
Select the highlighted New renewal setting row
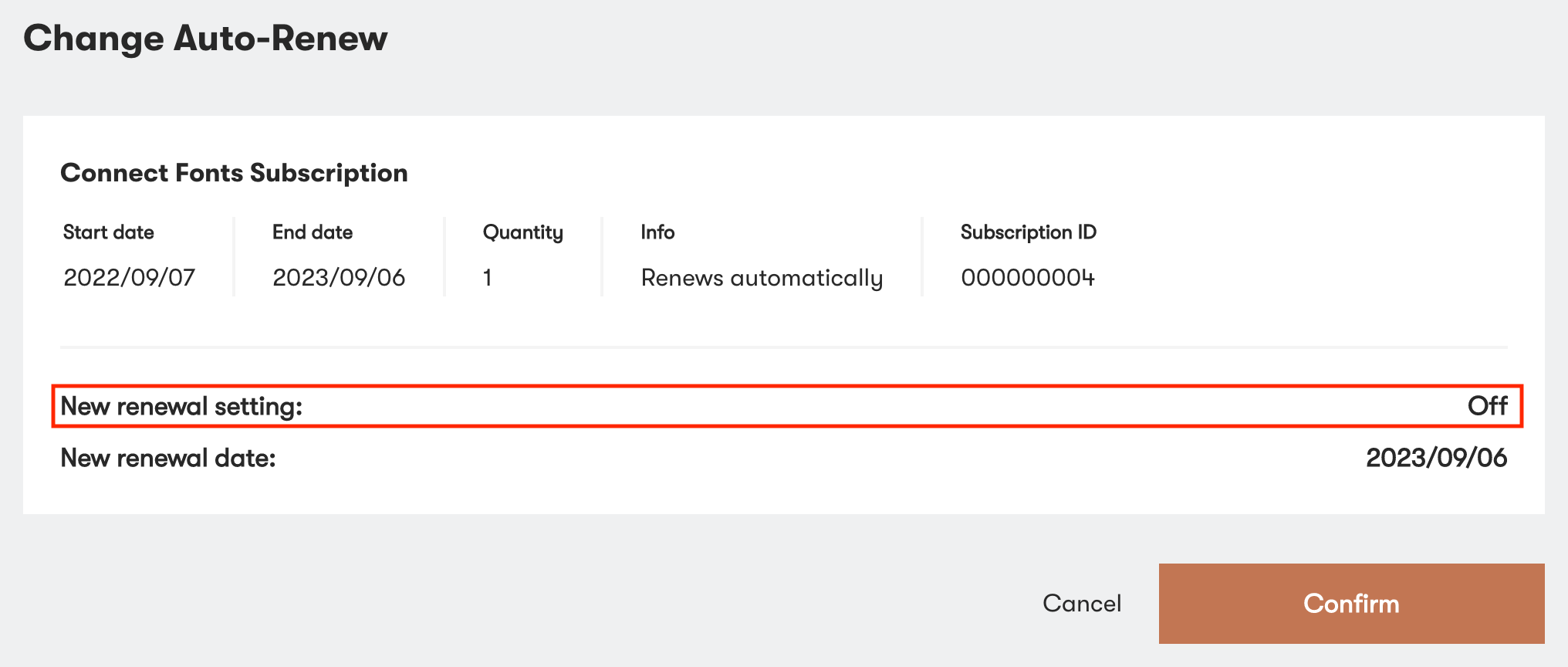[x=784, y=405]
